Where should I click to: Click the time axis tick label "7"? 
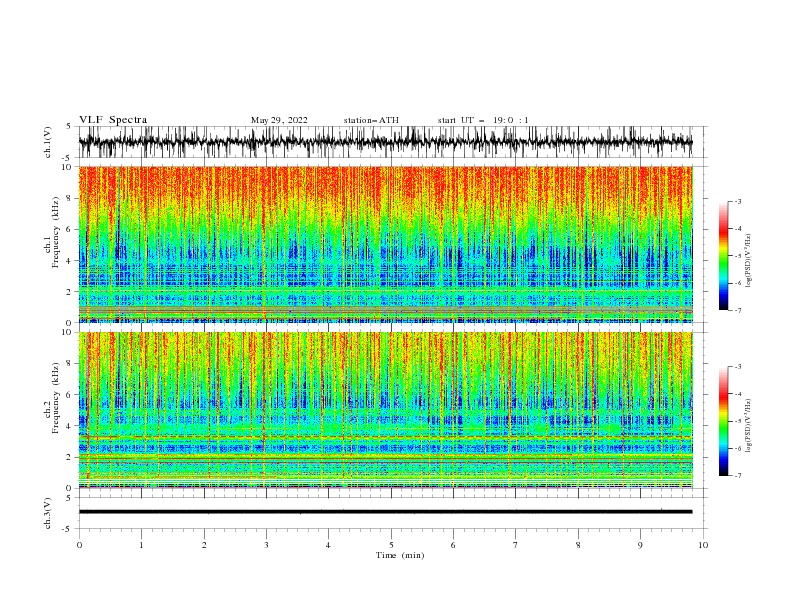coord(516,545)
